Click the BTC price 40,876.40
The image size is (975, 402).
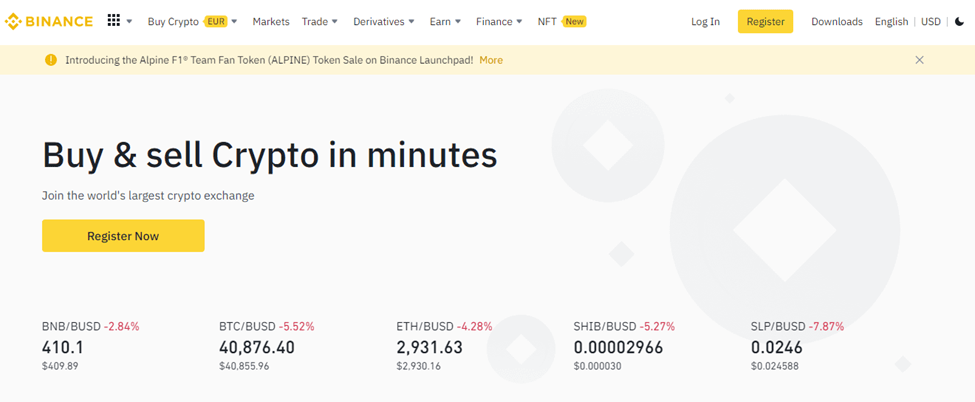[257, 347]
